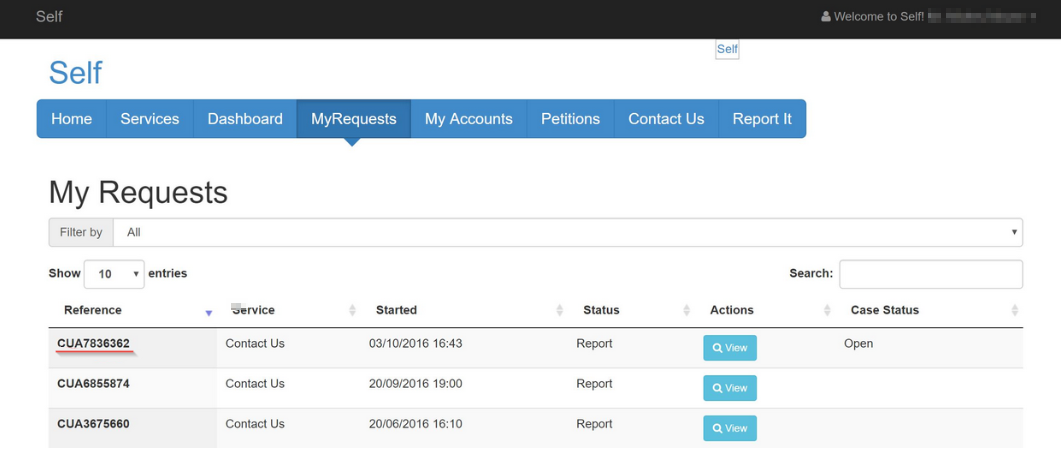Click the user icon beside Welcome to Self
The image size is (1061, 457).
click(826, 16)
